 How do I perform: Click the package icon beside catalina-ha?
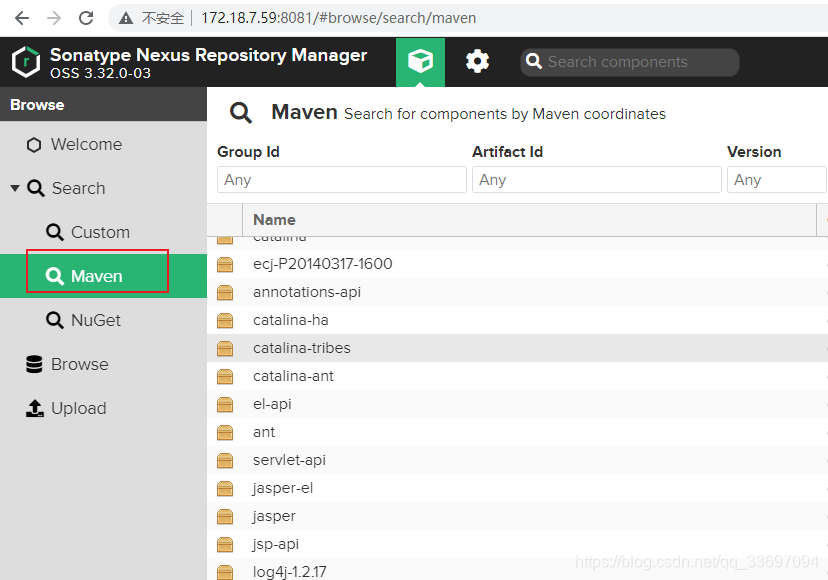coord(225,320)
